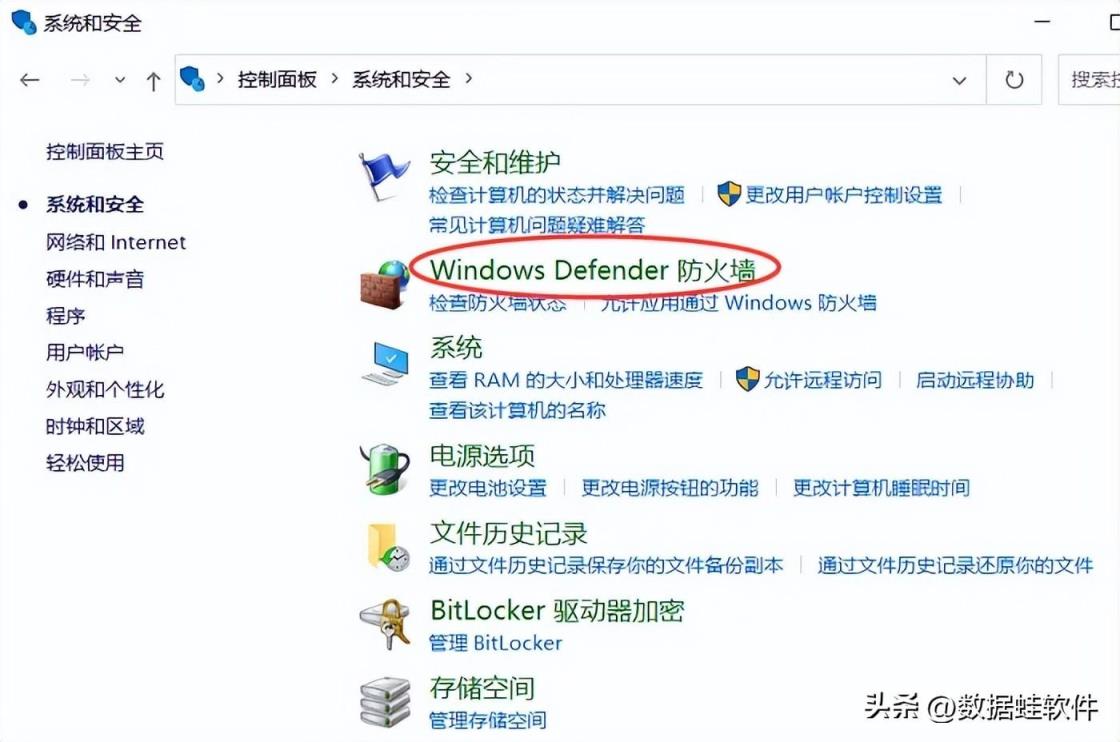Click the Windows Defender Firewall brick-wall icon
Image resolution: width=1120 pixels, height=742 pixels.
click(x=384, y=286)
